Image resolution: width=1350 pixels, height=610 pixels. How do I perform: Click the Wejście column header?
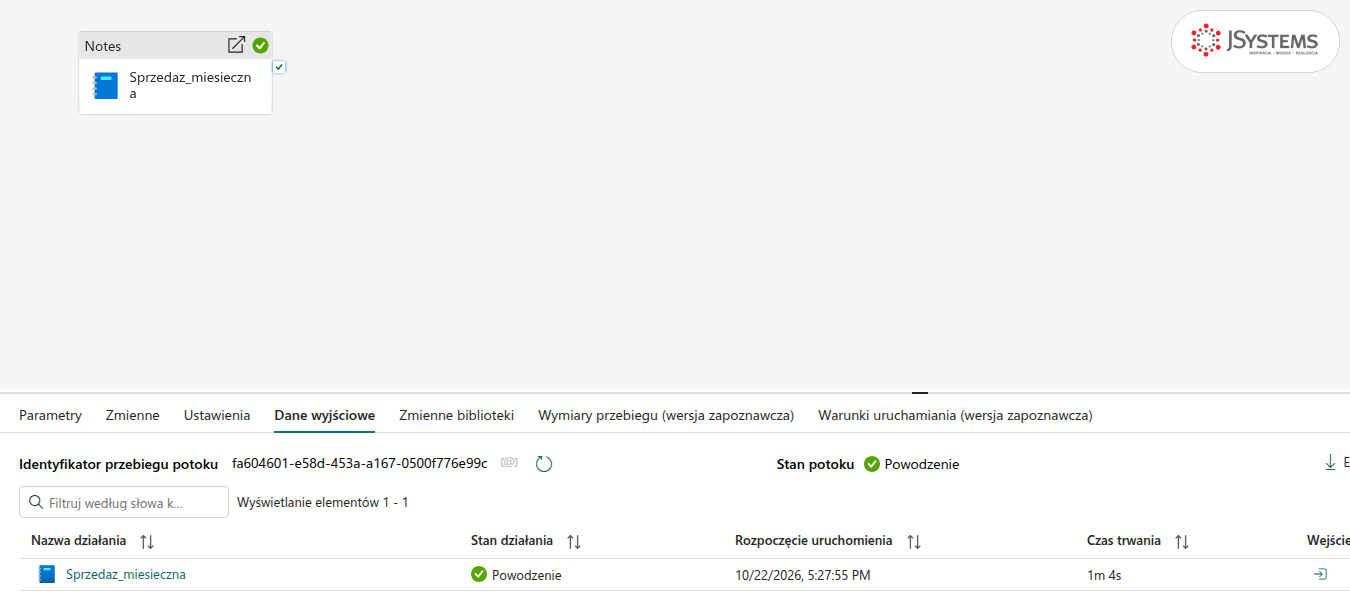[x=1328, y=541]
